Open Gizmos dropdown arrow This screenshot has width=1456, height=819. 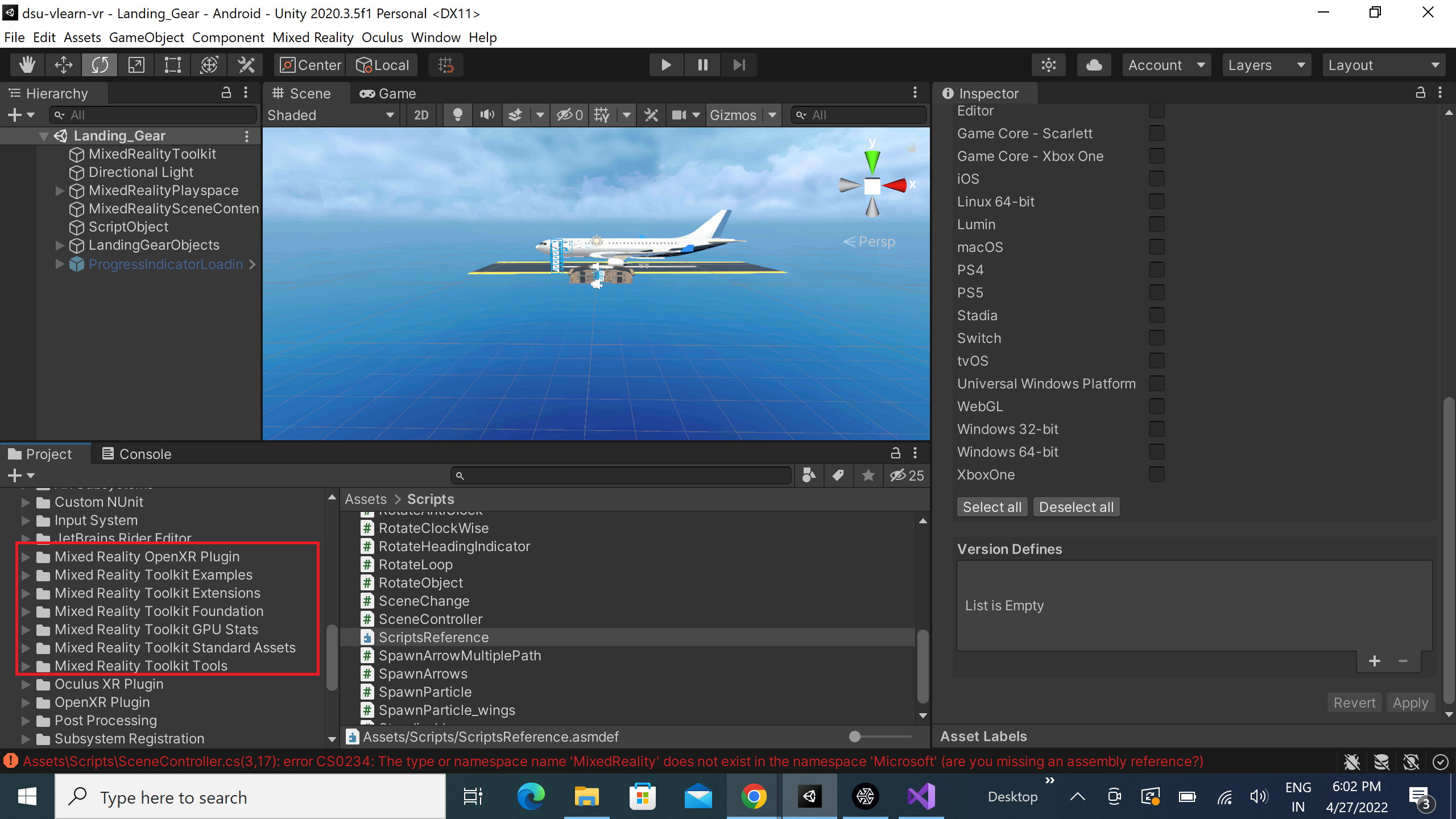coord(772,115)
